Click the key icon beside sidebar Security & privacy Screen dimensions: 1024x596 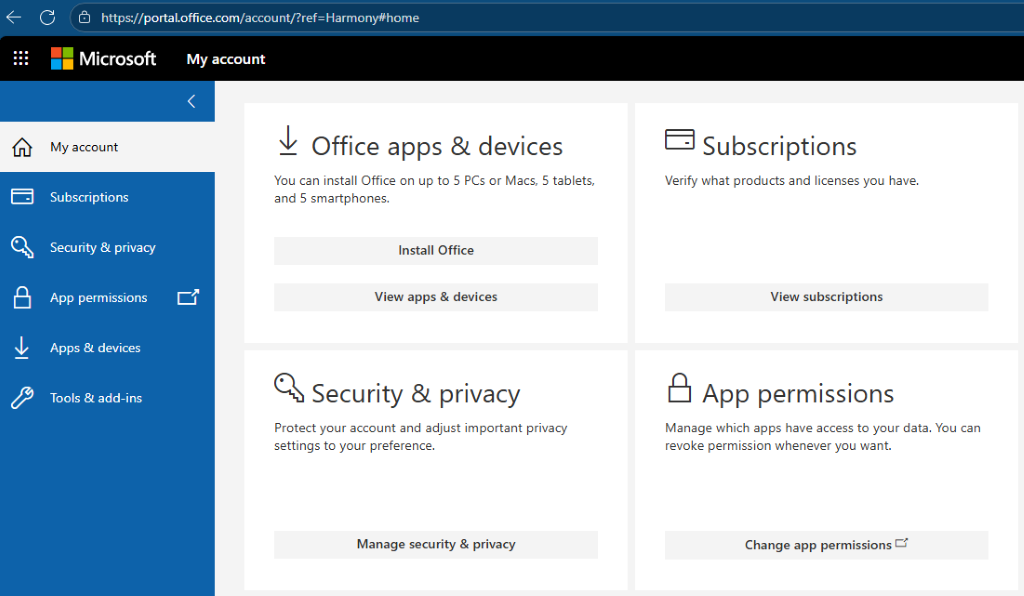(22, 247)
